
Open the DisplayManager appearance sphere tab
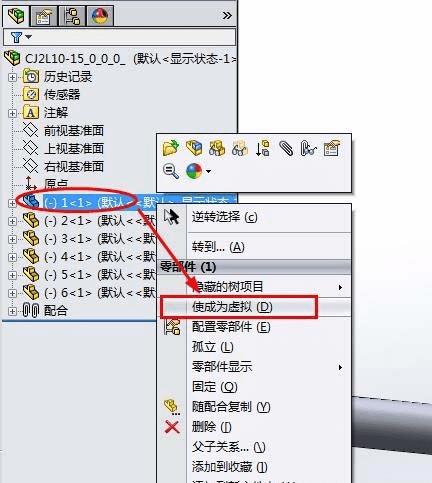(x=100, y=16)
